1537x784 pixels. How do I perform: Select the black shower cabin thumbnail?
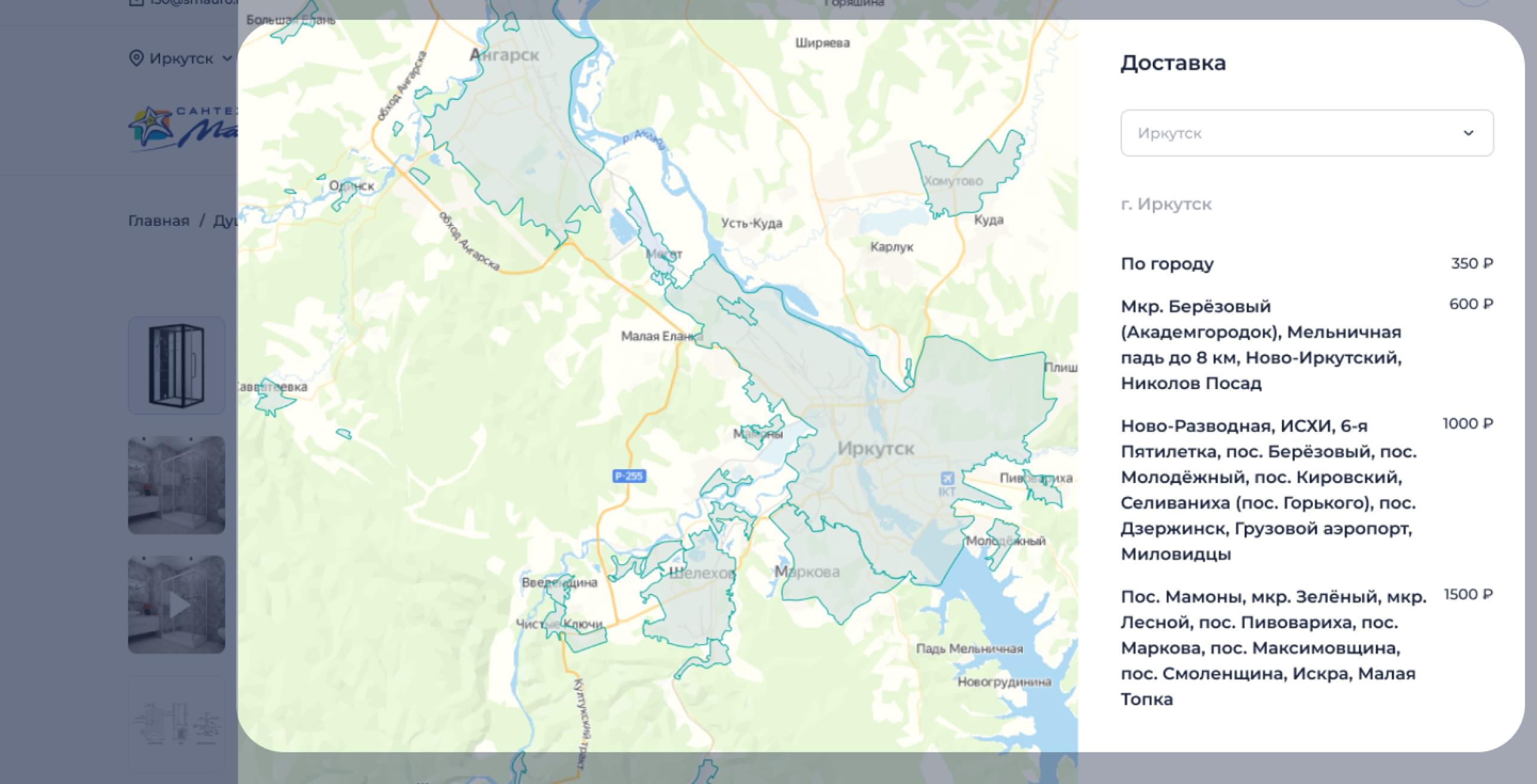[x=176, y=365]
